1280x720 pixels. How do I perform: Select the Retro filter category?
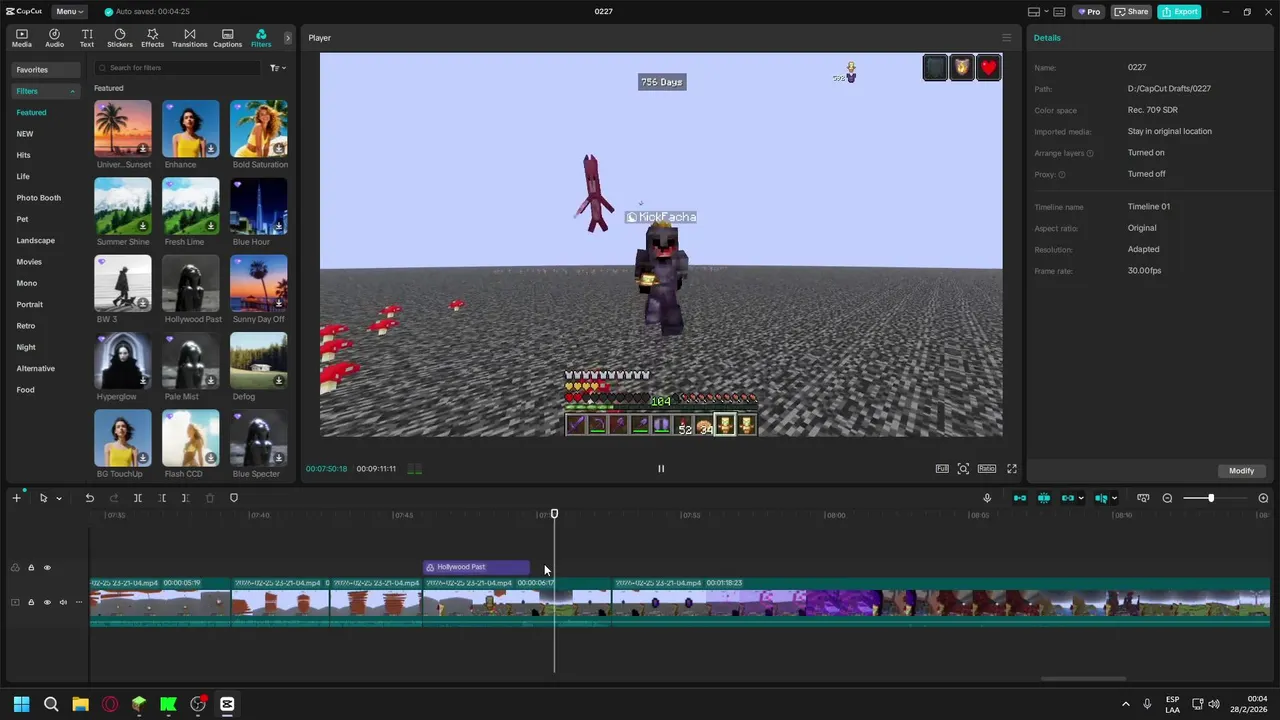coord(26,326)
